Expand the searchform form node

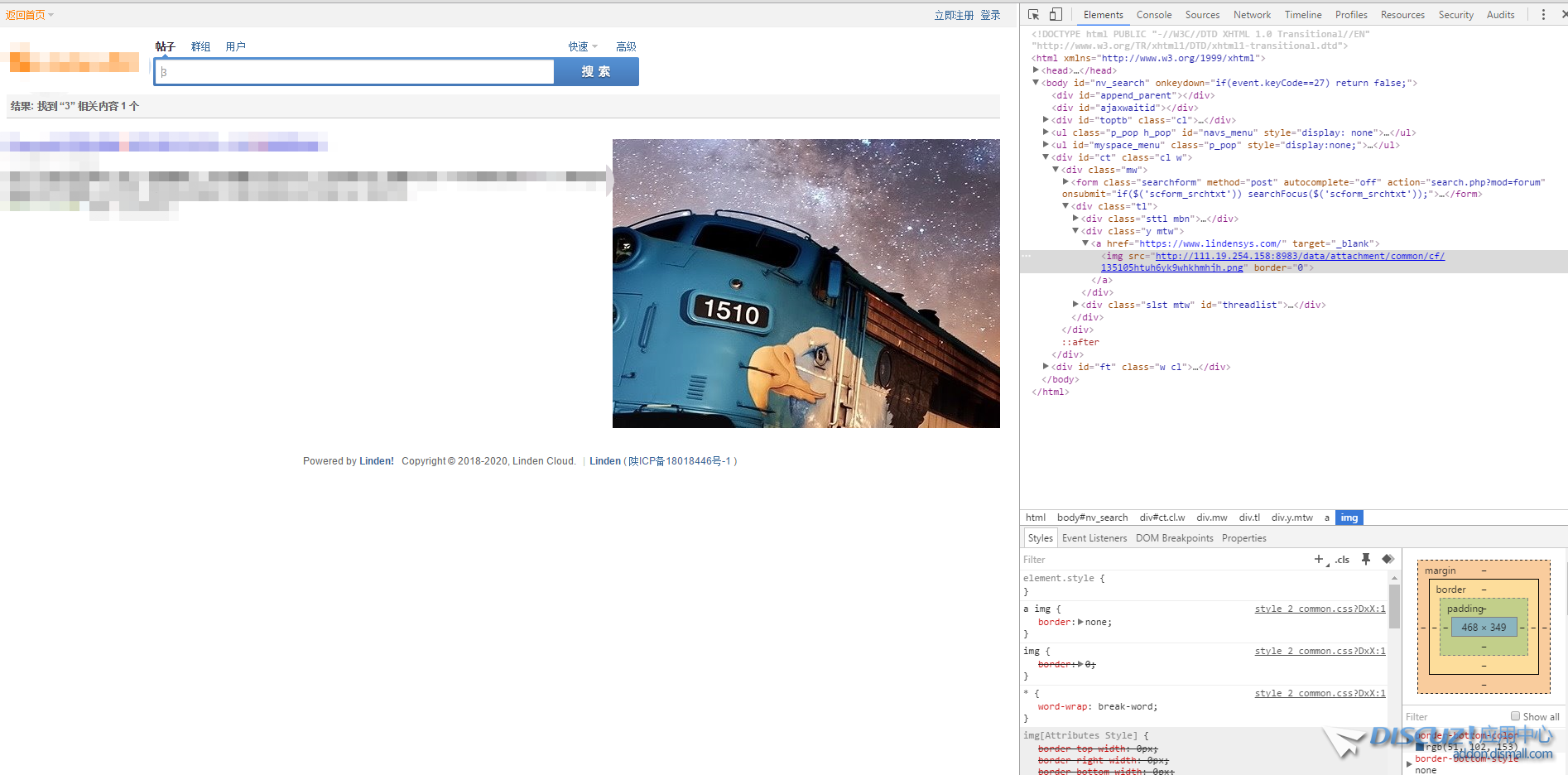click(x=1065, y=182)
